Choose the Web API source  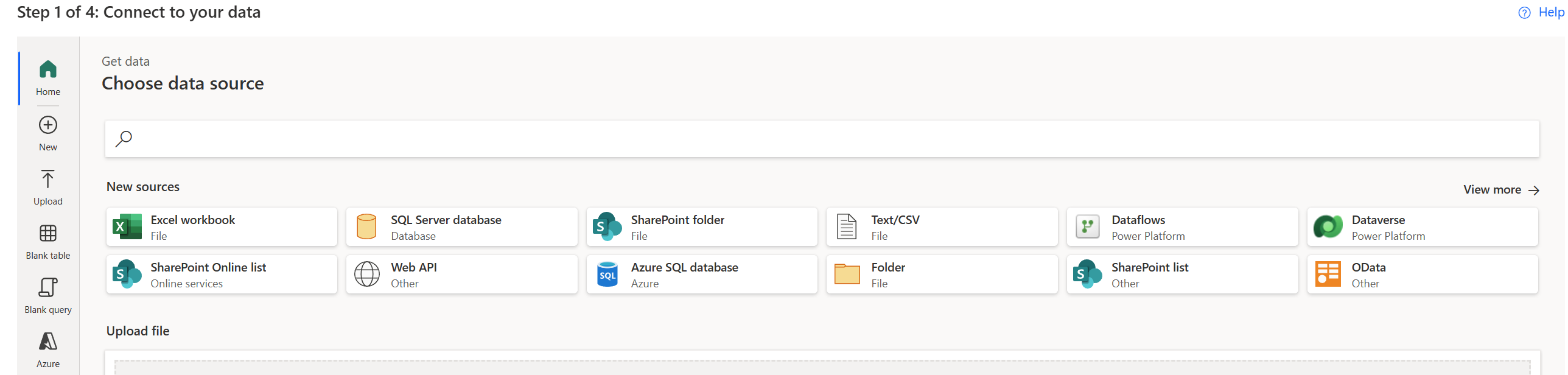(462, 275)
